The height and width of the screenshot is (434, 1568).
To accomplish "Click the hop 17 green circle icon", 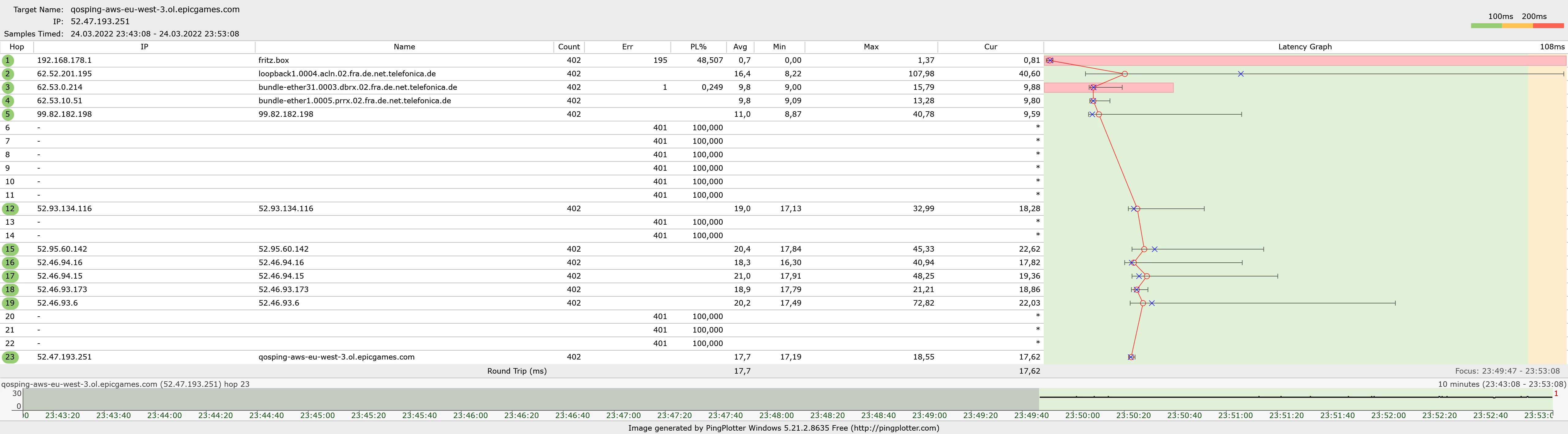I will (10, 276).
